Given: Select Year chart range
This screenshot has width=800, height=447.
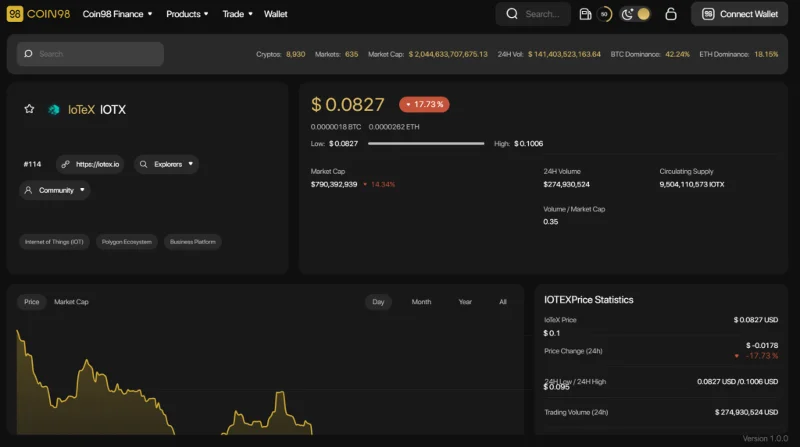Looking at the screenshot, I should pyautogui.click(x=465, y=302).
